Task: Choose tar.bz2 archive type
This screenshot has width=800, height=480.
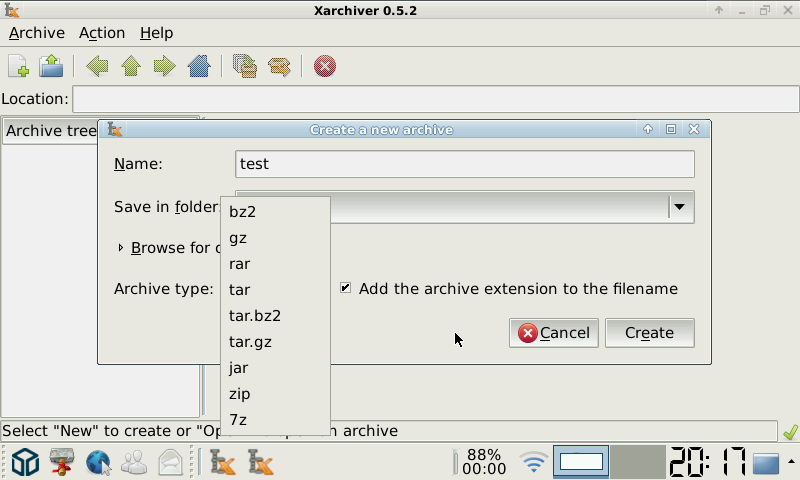Action: [275, 316]
